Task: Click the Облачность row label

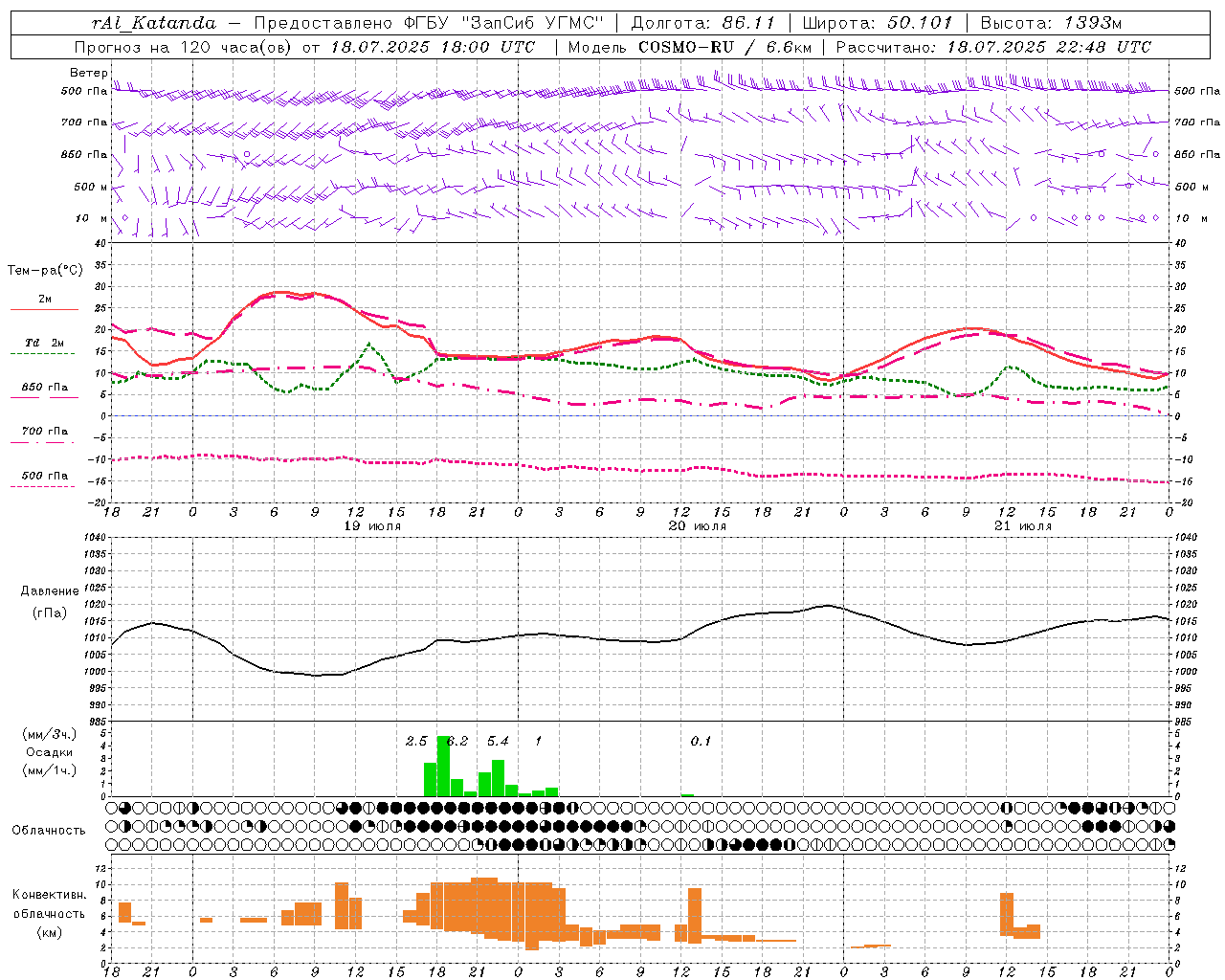Action: pos(49,830)
